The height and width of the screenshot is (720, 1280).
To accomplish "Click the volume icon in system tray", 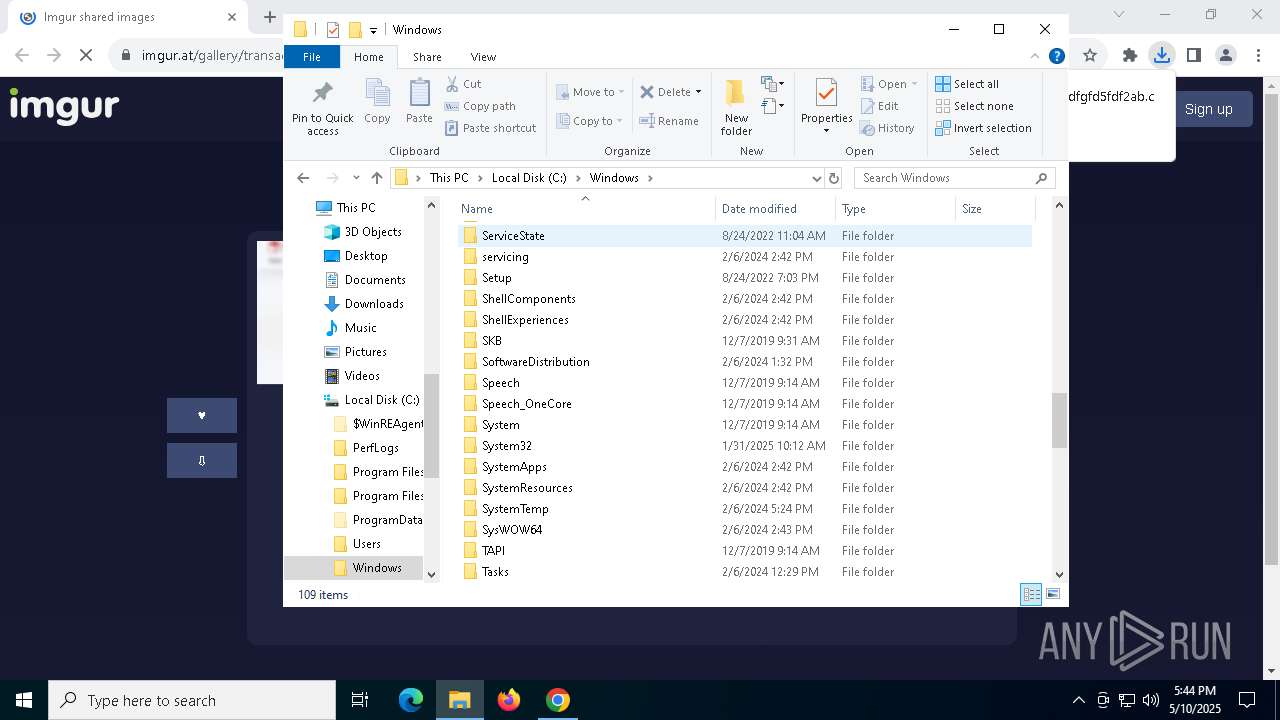I will point(1151,700).
